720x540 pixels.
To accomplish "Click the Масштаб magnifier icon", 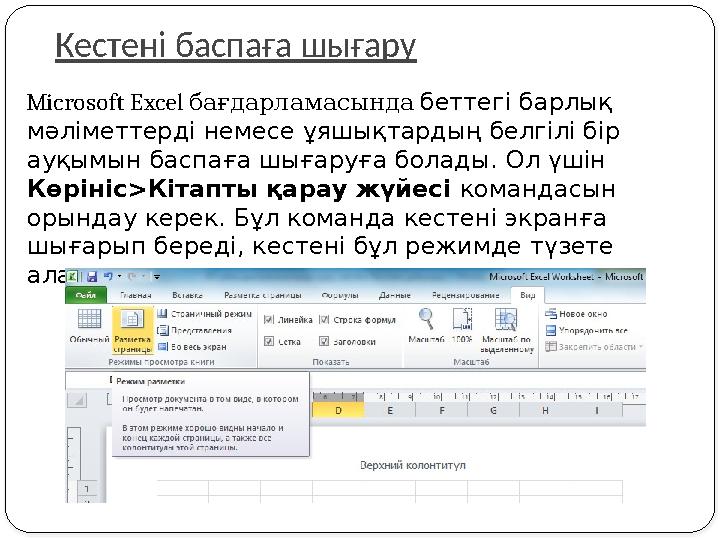I will pyautogui.click(x=427, y=319).
